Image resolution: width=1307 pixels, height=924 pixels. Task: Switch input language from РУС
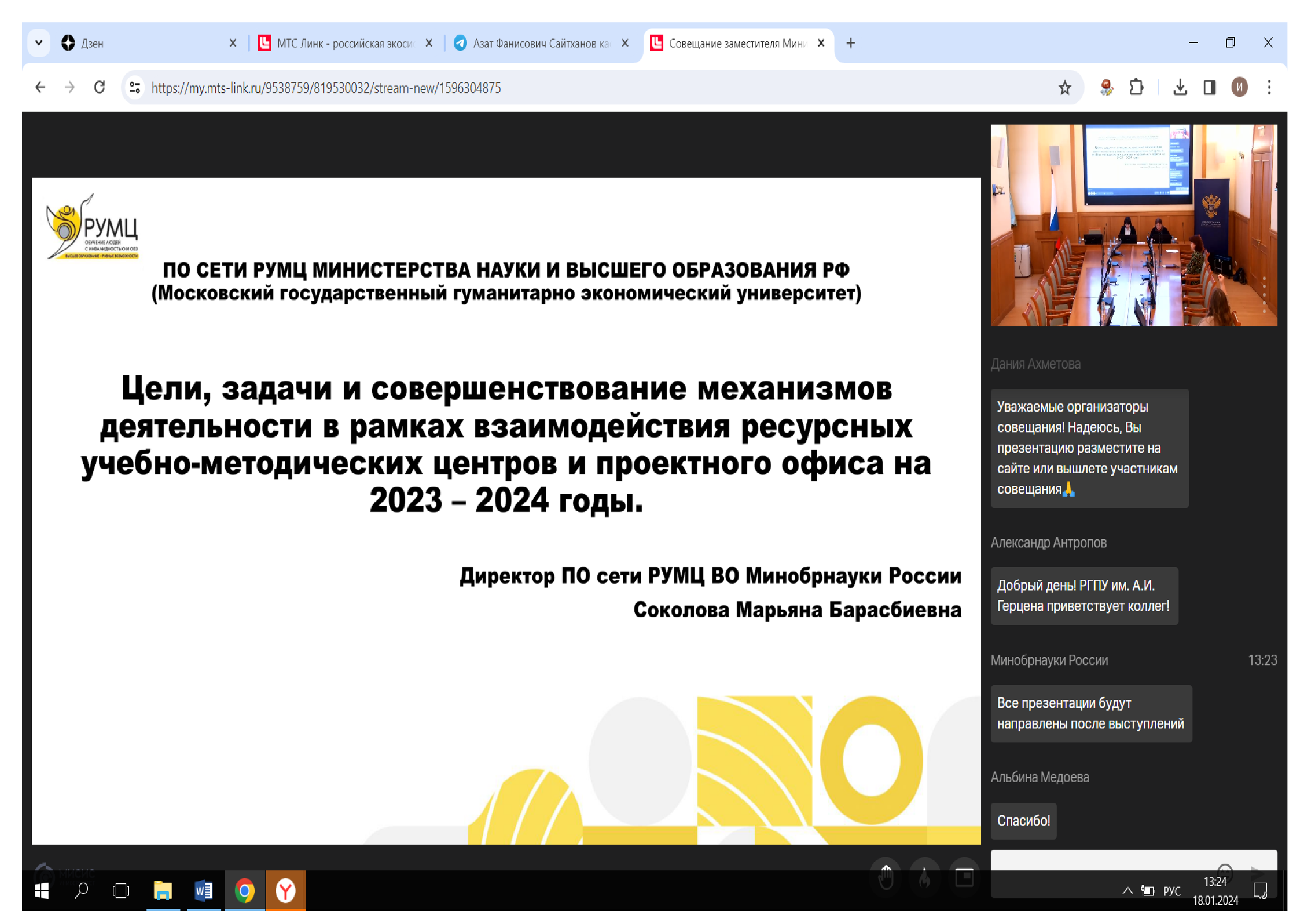1172,891
